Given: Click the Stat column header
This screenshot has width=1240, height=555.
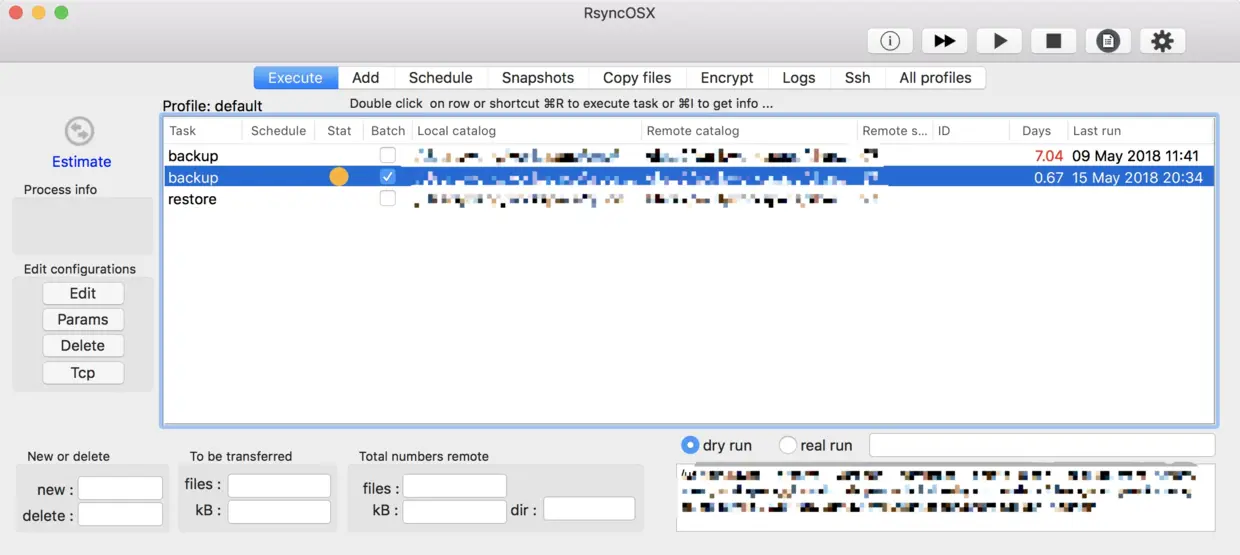Looking at the screenshot, I should (339, 131).
